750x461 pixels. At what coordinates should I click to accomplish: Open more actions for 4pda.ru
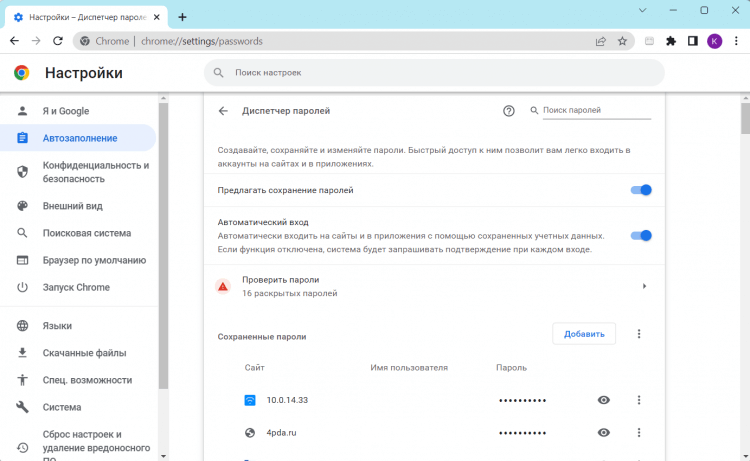pos(639,432)
